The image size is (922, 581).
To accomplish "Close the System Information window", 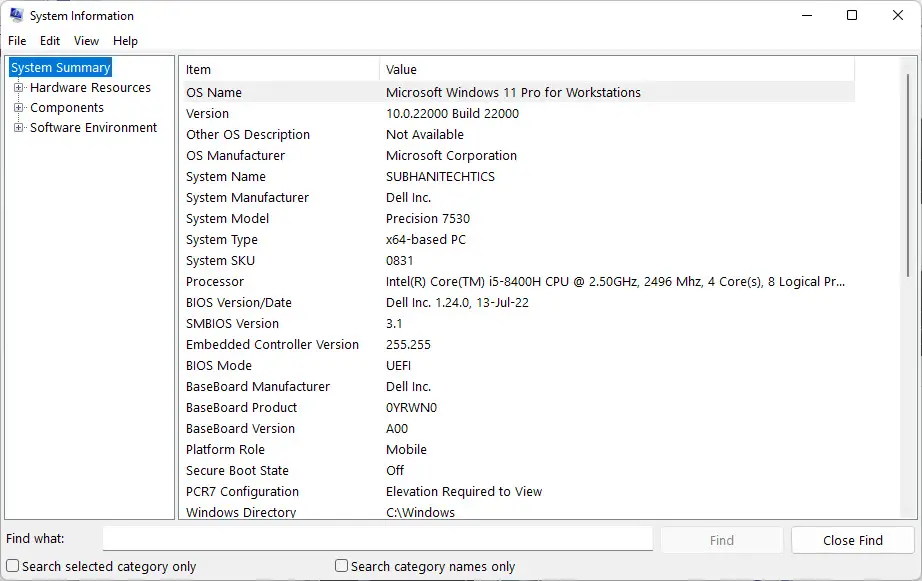I will [897, 15].
